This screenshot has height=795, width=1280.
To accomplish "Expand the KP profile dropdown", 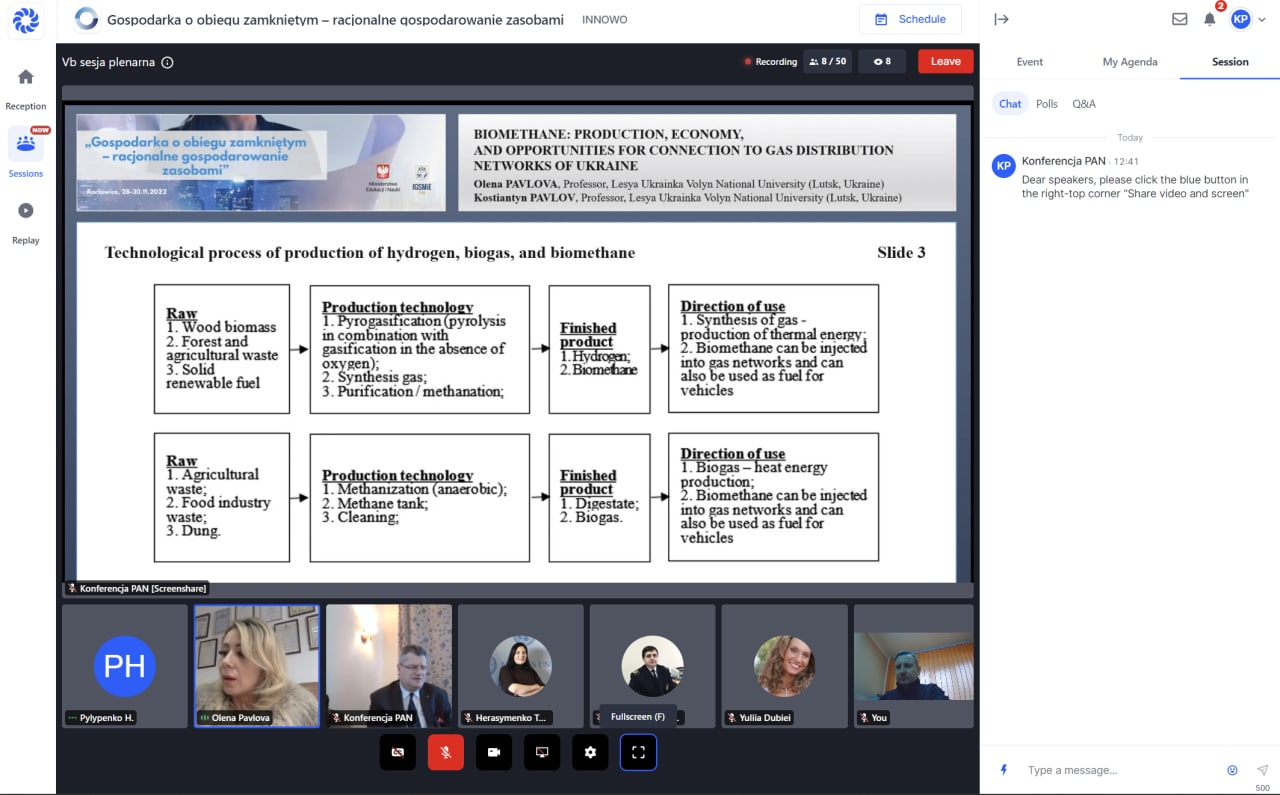I will point(1246,19).
